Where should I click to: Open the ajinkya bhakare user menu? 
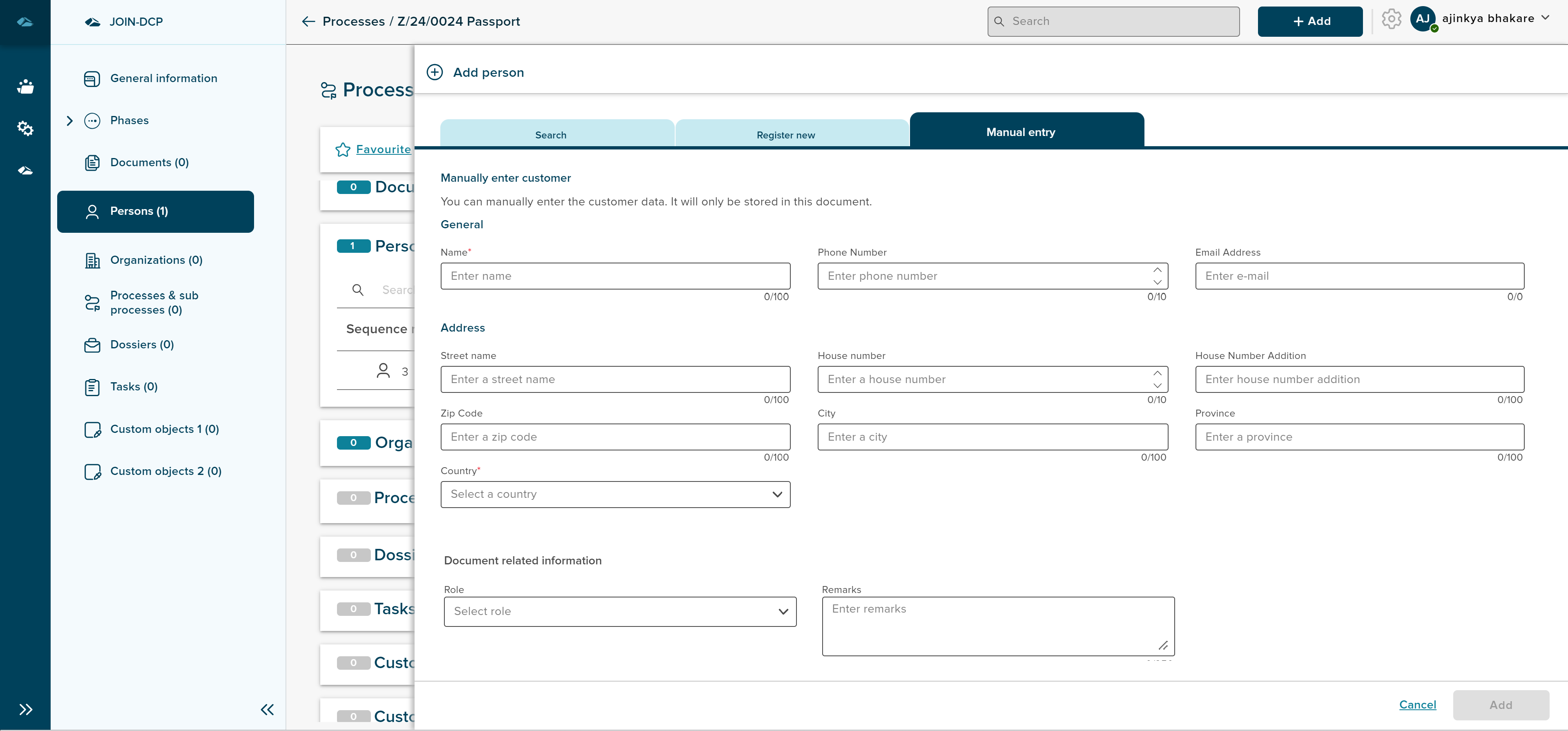(1495, 18)
